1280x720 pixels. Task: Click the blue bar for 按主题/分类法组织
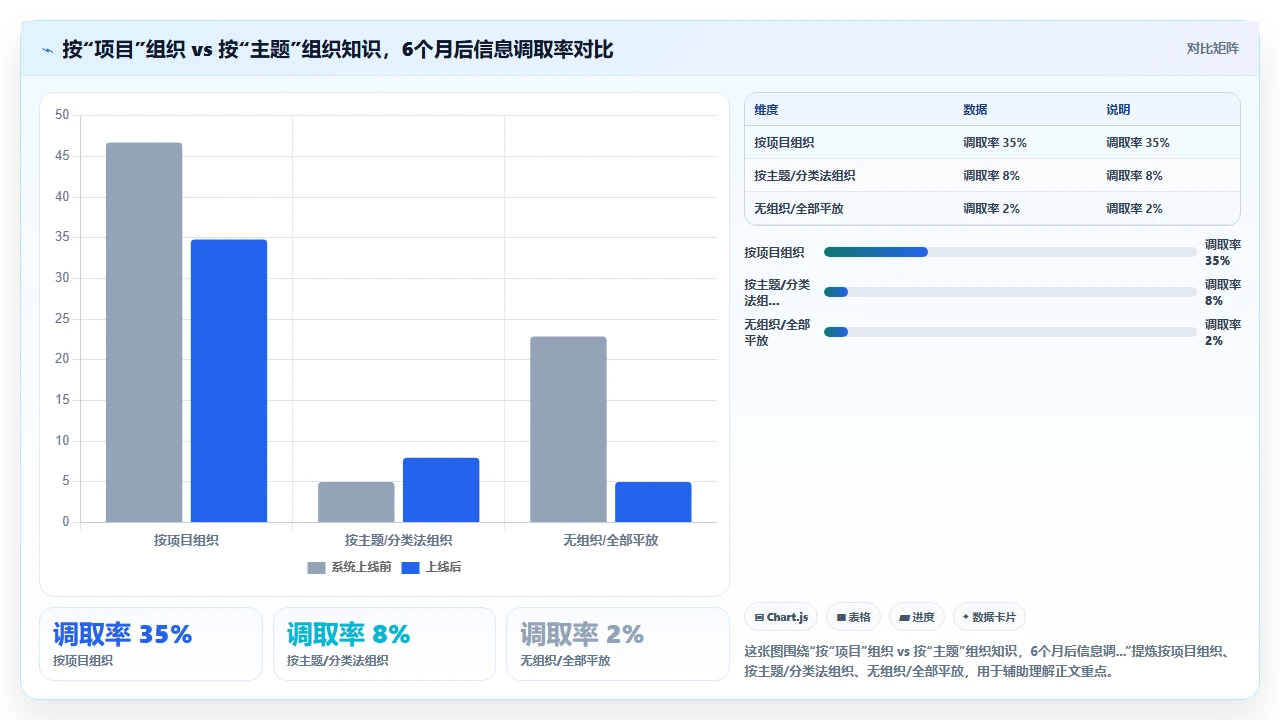coord(441,490)
